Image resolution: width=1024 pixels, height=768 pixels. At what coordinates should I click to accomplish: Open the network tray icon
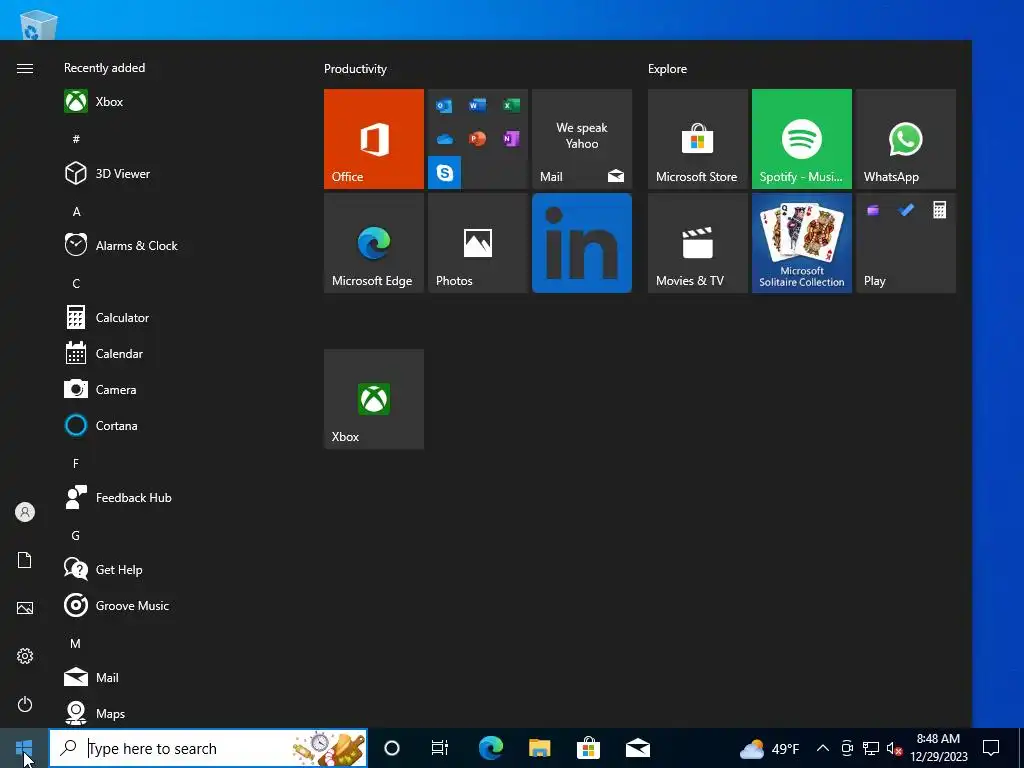pyautogui.click(x=871, y=748)
